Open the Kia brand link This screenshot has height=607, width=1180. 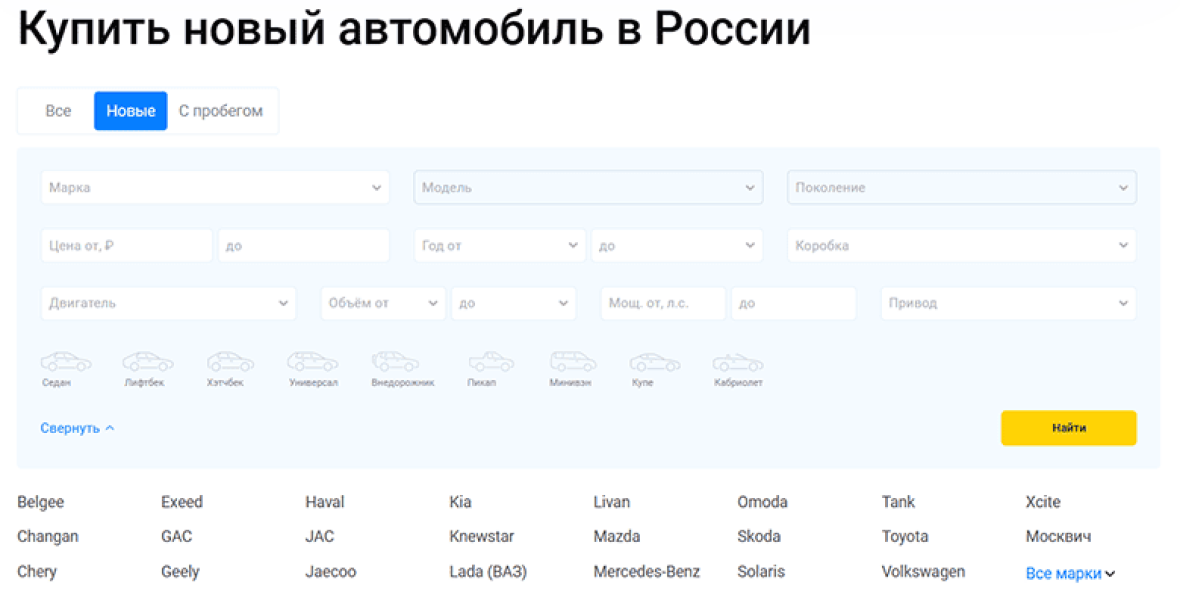coord(461,502)
